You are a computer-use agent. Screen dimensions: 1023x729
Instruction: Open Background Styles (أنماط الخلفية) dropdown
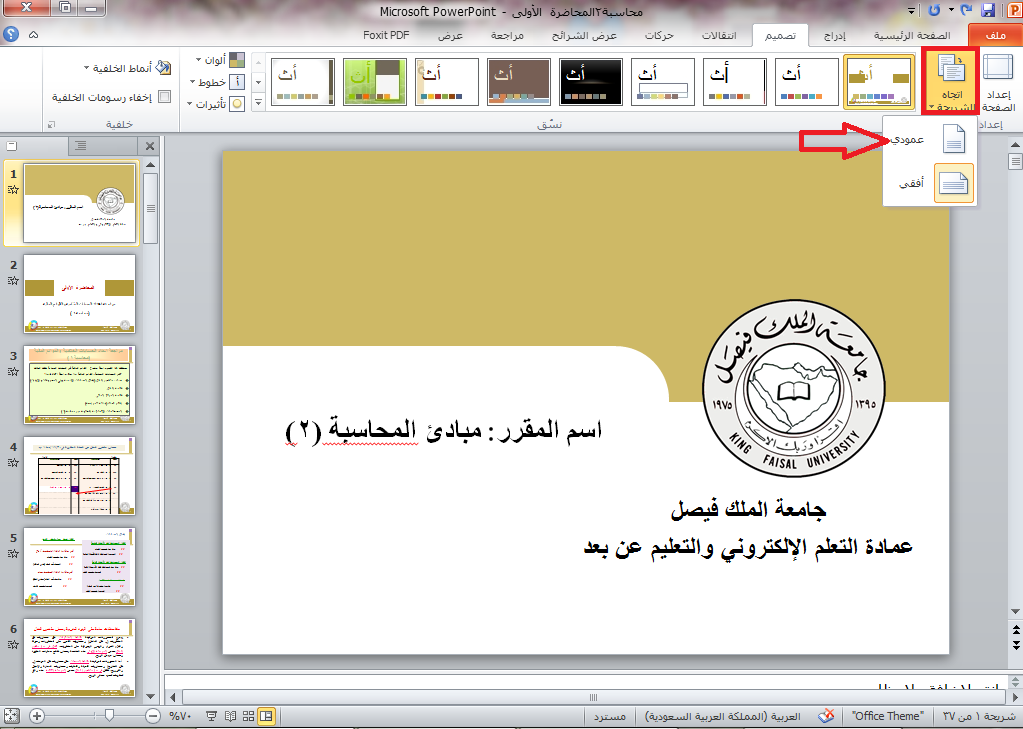pyautogui.click(x=128, y=68)
